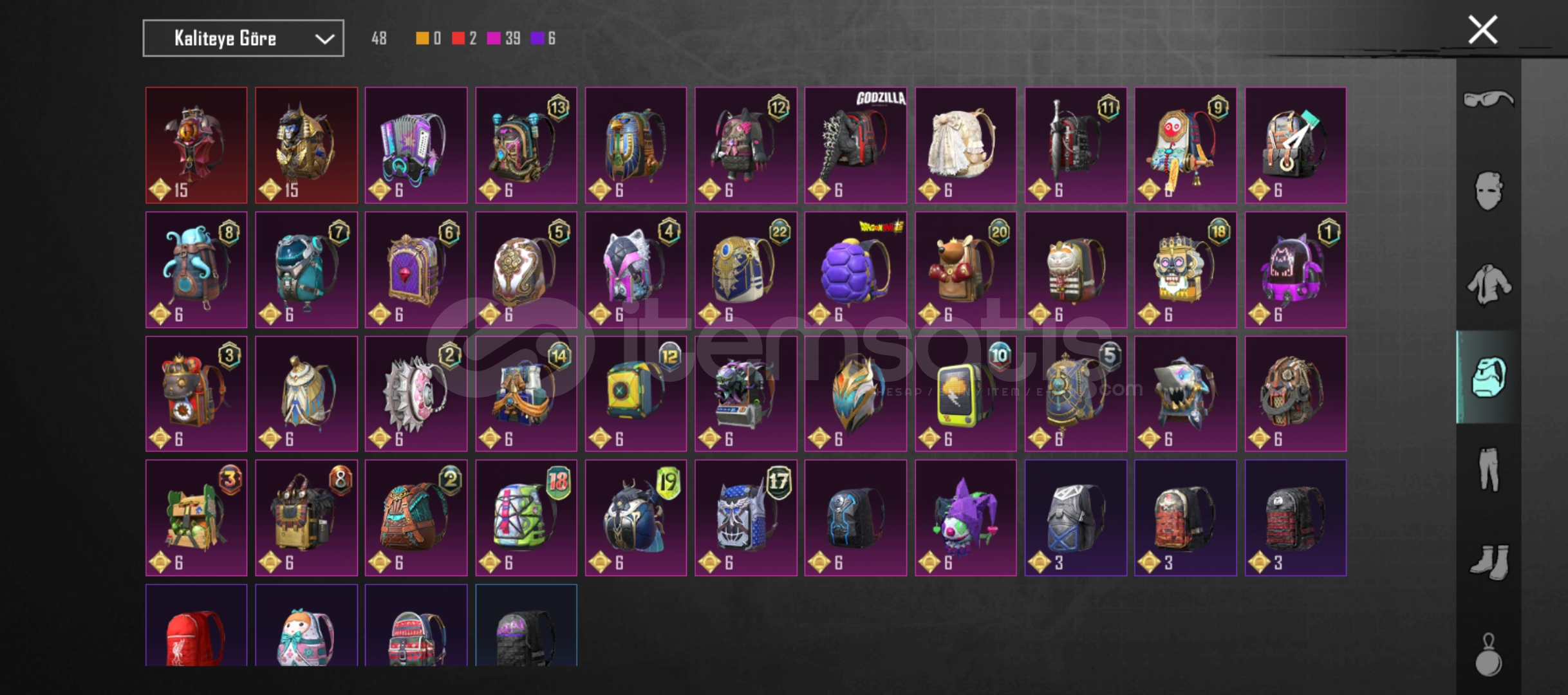Pick the purple turtle shell backpack
The width and height of the screenshot is (1568, 695).
pos(855,270)
